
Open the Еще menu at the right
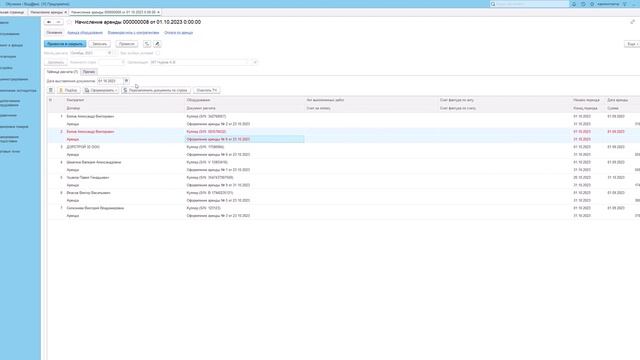632,44
